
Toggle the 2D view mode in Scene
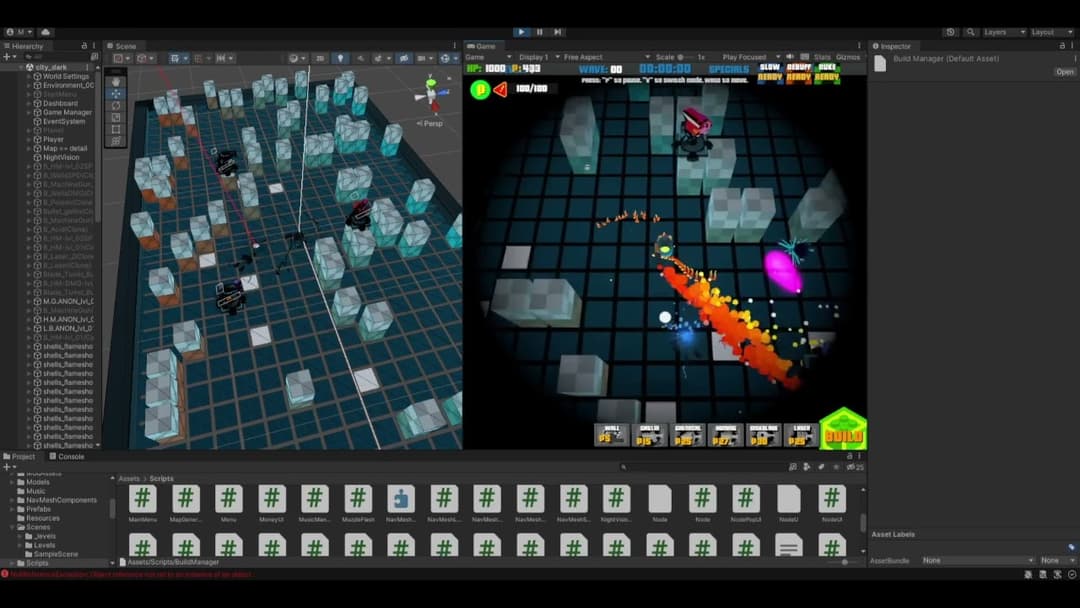click(x=320, y=58)
